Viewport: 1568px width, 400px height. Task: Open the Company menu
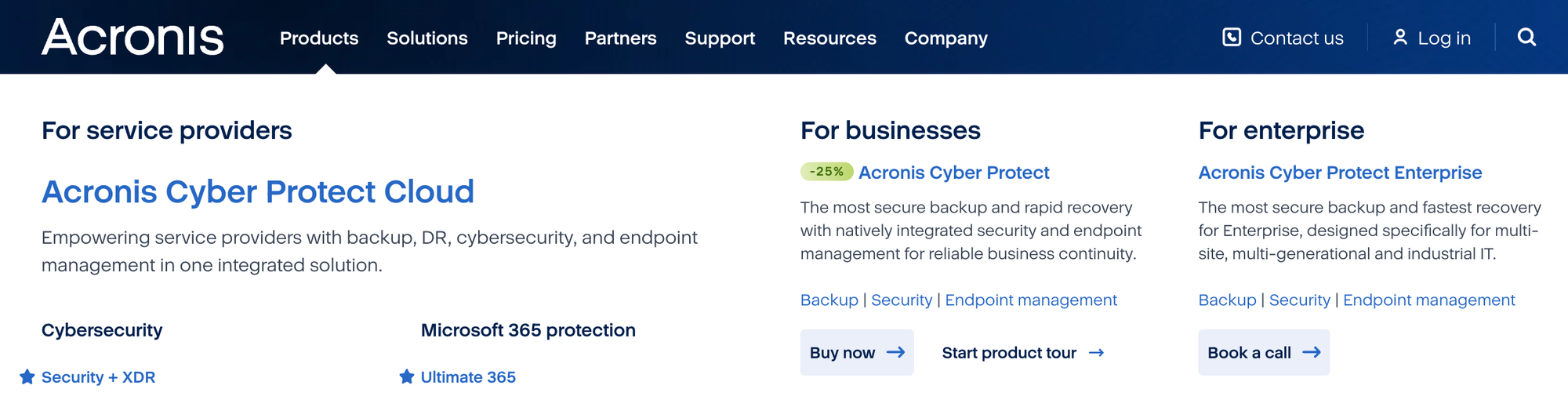click(946, 38)
